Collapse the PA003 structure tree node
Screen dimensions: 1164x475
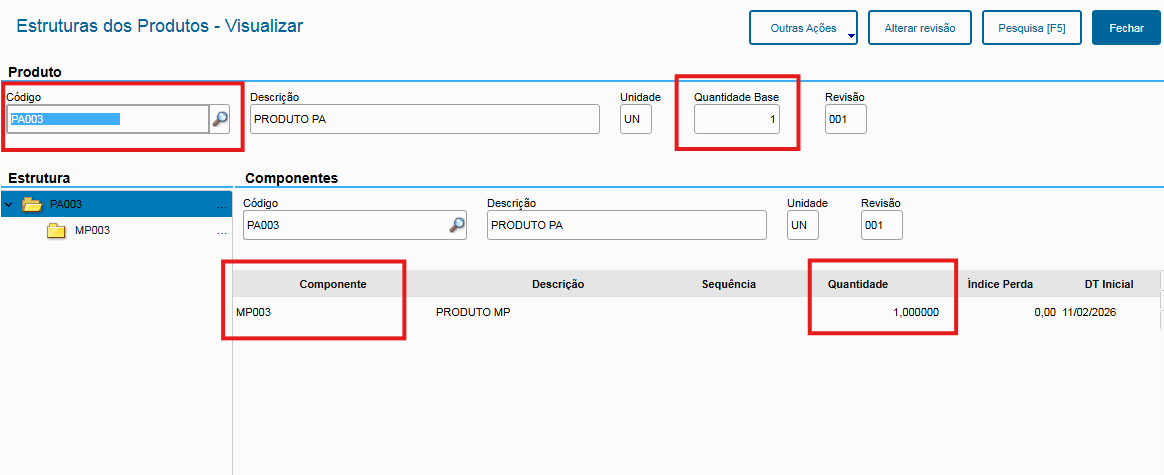[x=9, y=205]
